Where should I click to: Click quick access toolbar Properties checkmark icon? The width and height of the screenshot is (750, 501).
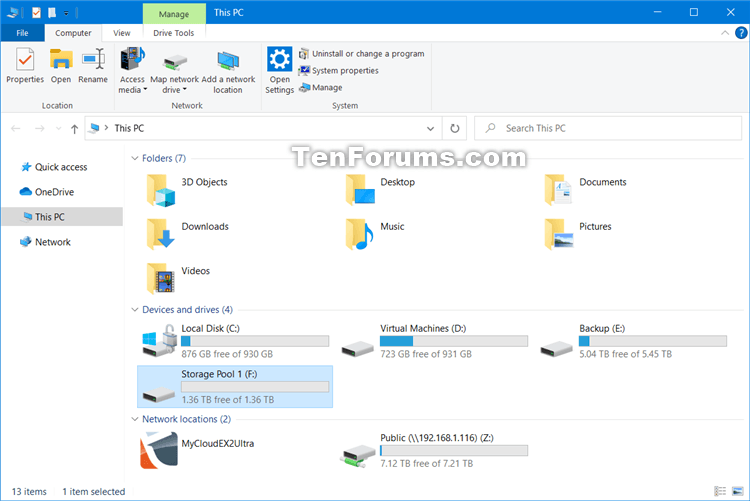coord(36,12)
